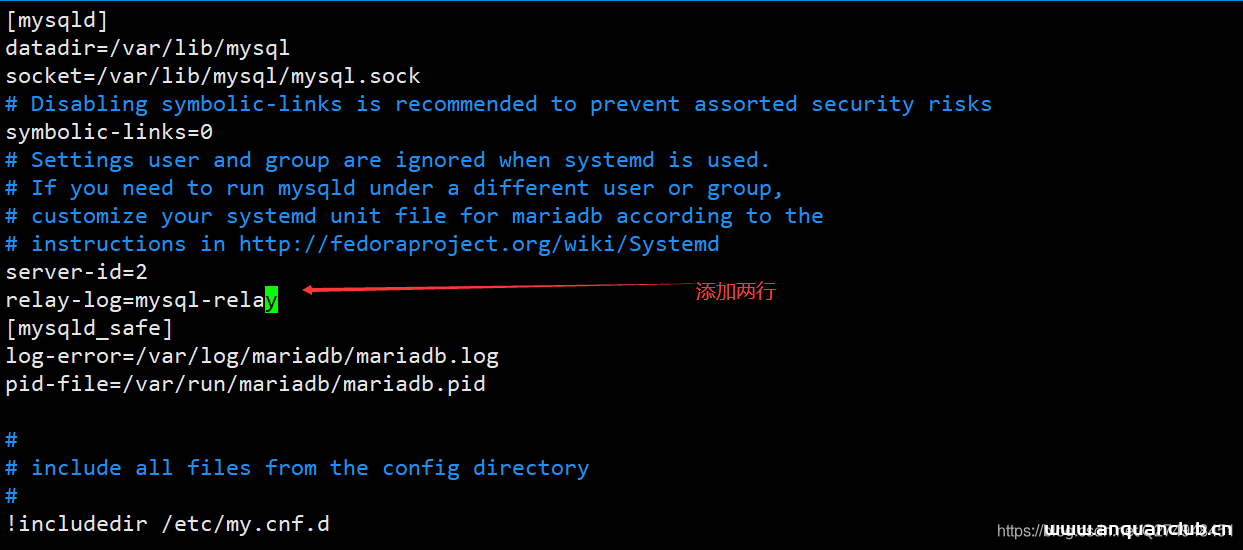Open the fedoraproject.org Systemd wiki URL

pos(478,244)
